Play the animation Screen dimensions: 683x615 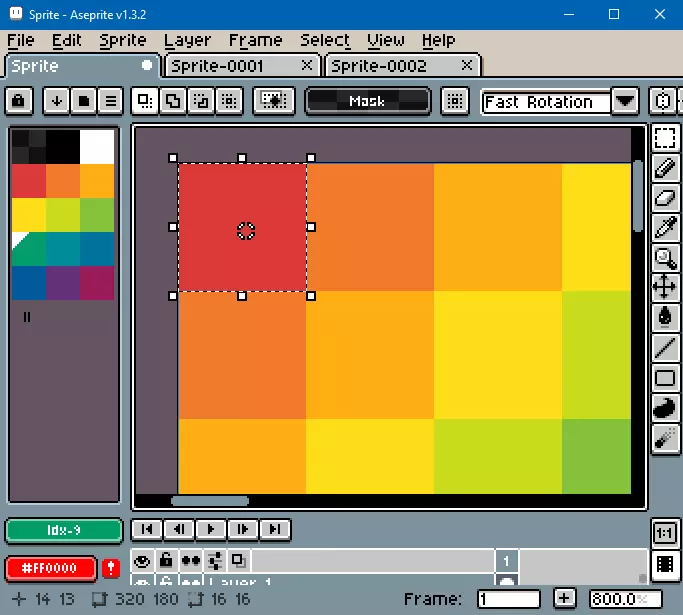click(211, 529)
